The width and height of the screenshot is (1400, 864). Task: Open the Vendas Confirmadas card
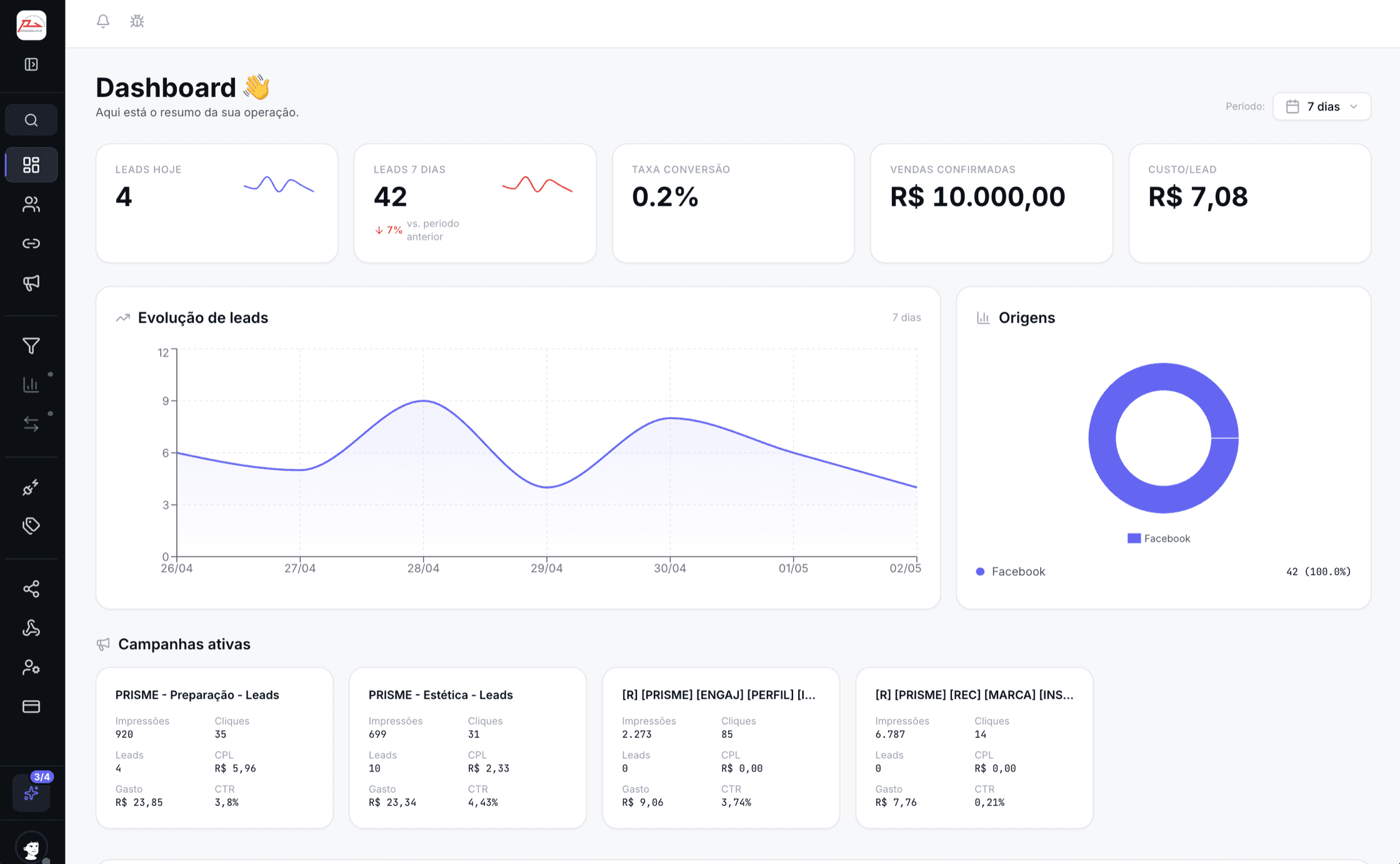click(x=991, y=203)
